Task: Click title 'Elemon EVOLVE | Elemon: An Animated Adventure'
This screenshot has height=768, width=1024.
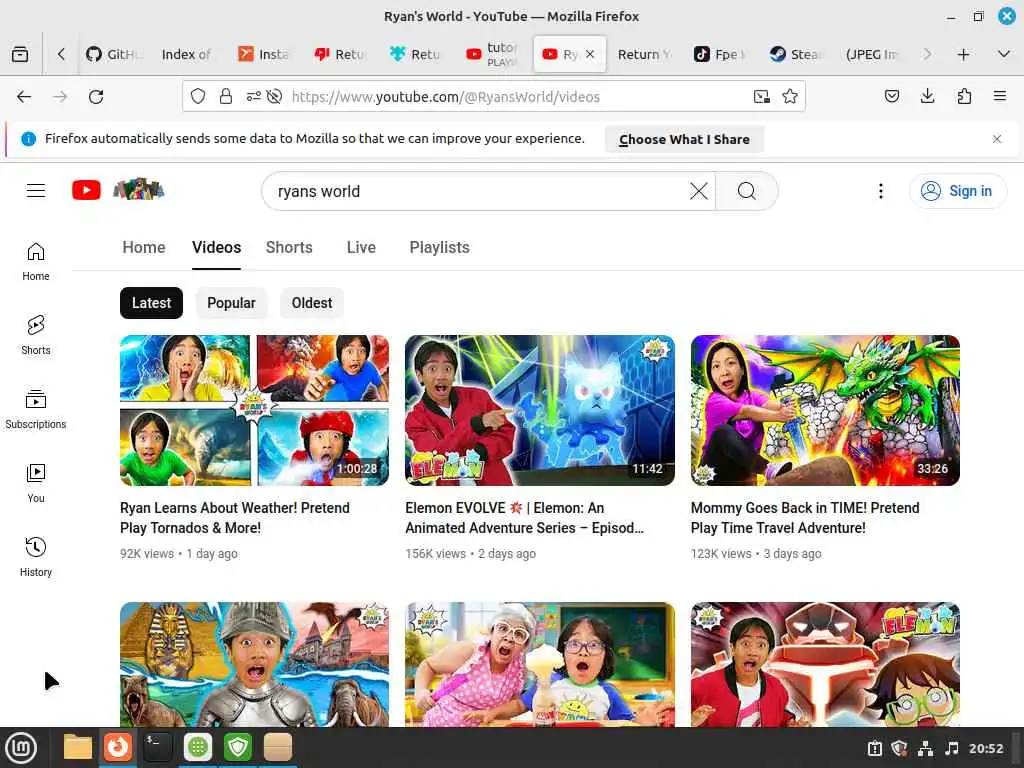Action: 524,517
